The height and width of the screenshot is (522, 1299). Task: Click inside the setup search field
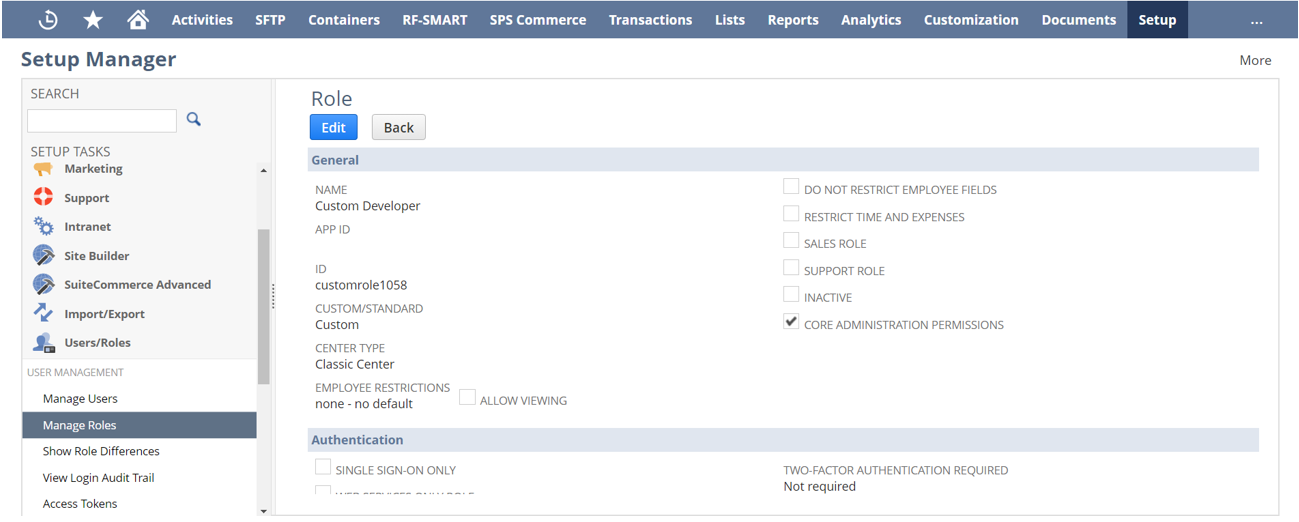[x=102, y=120]
